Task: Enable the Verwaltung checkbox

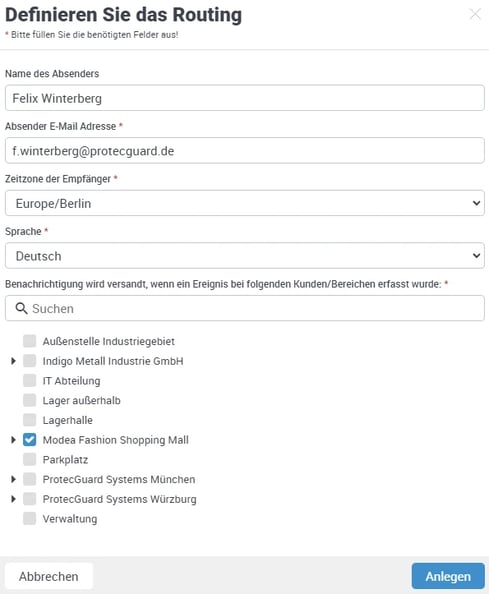Action: 30,519
